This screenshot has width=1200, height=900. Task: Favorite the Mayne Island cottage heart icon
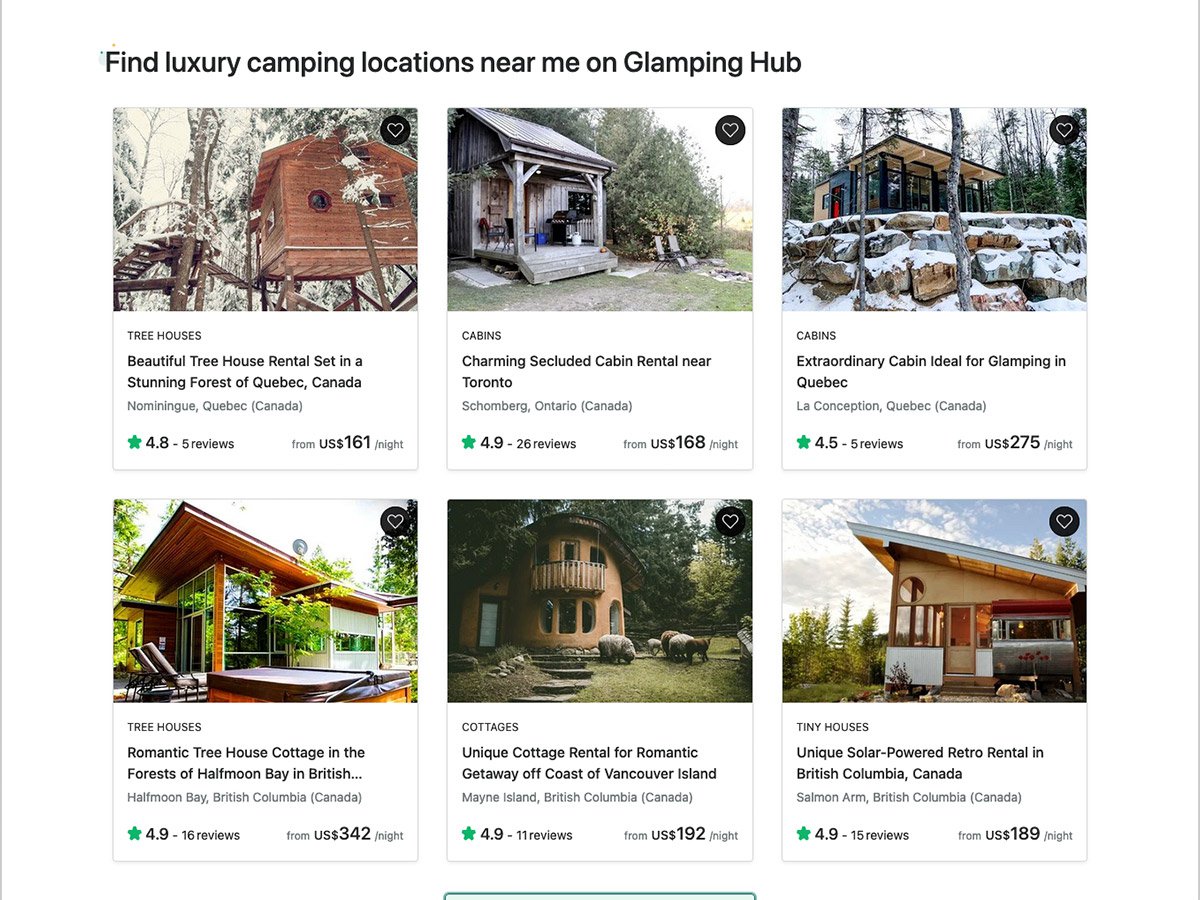pyautogui.click(x=730, y=521)
